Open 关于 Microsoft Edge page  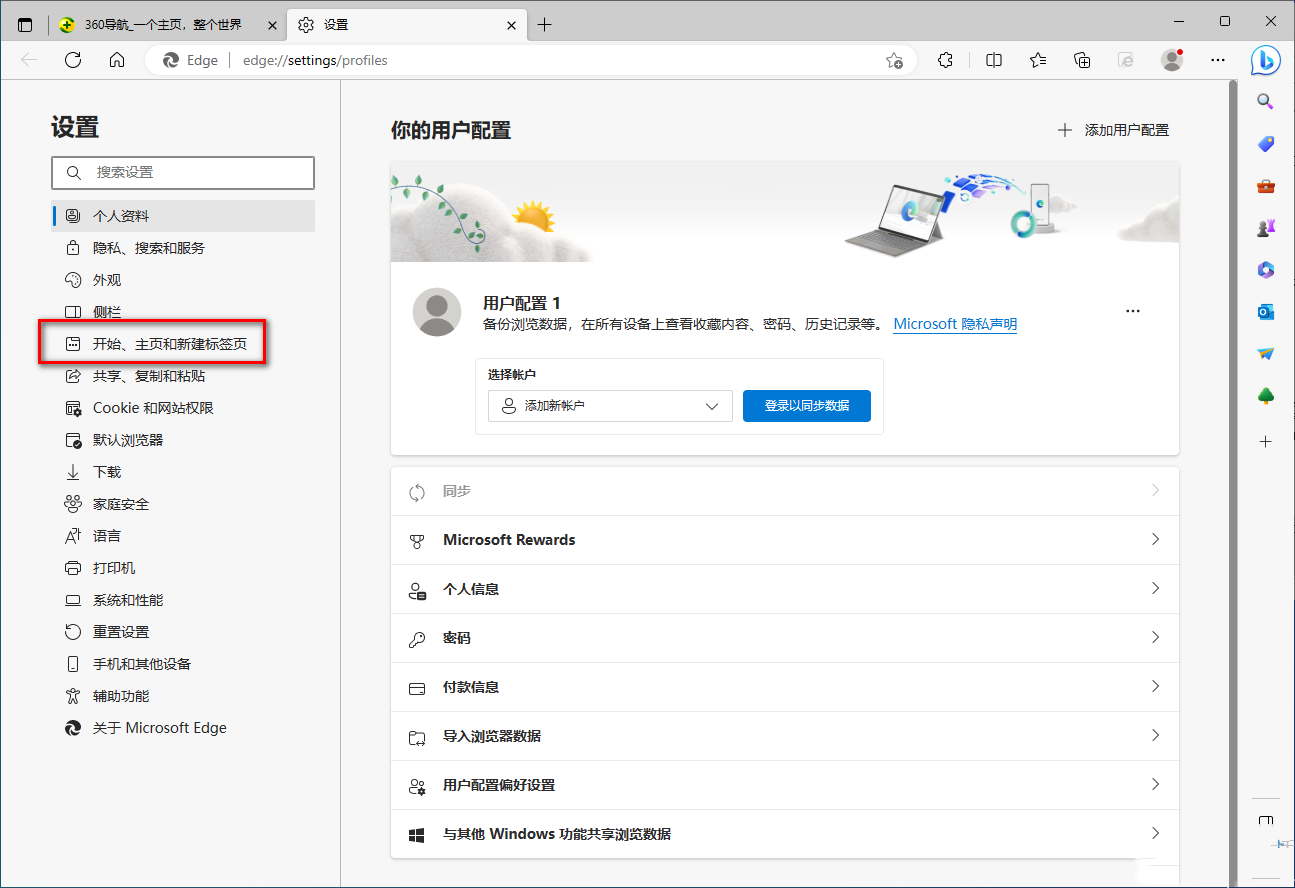point(183,728)
